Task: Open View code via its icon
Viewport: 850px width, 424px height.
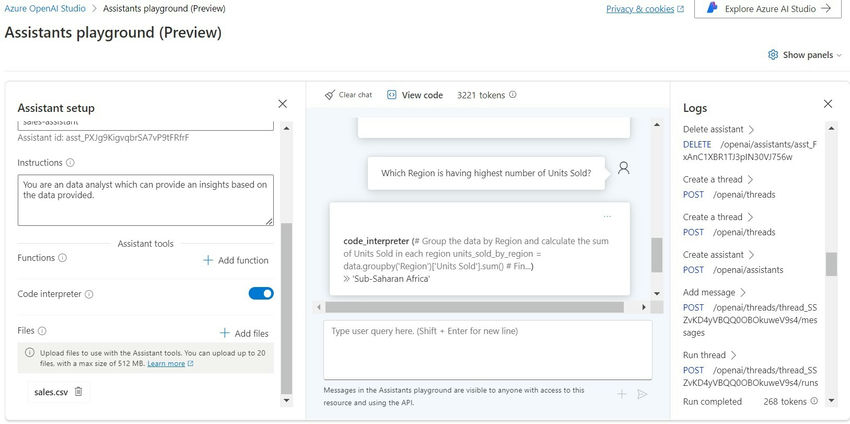Action: pyautogui.click(x=391, y=95)
